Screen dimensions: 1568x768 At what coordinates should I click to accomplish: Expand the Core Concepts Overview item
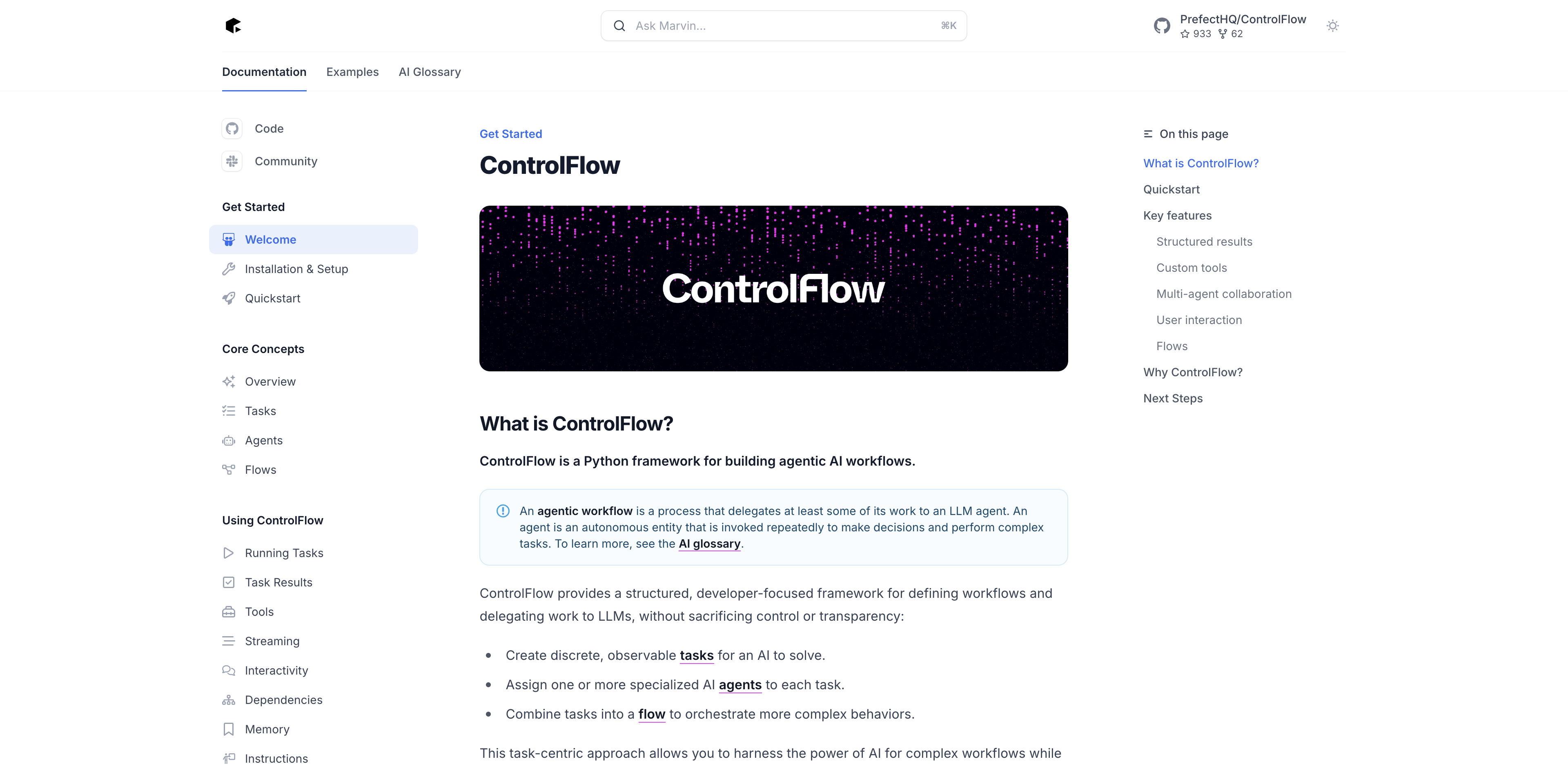point(270,381)
